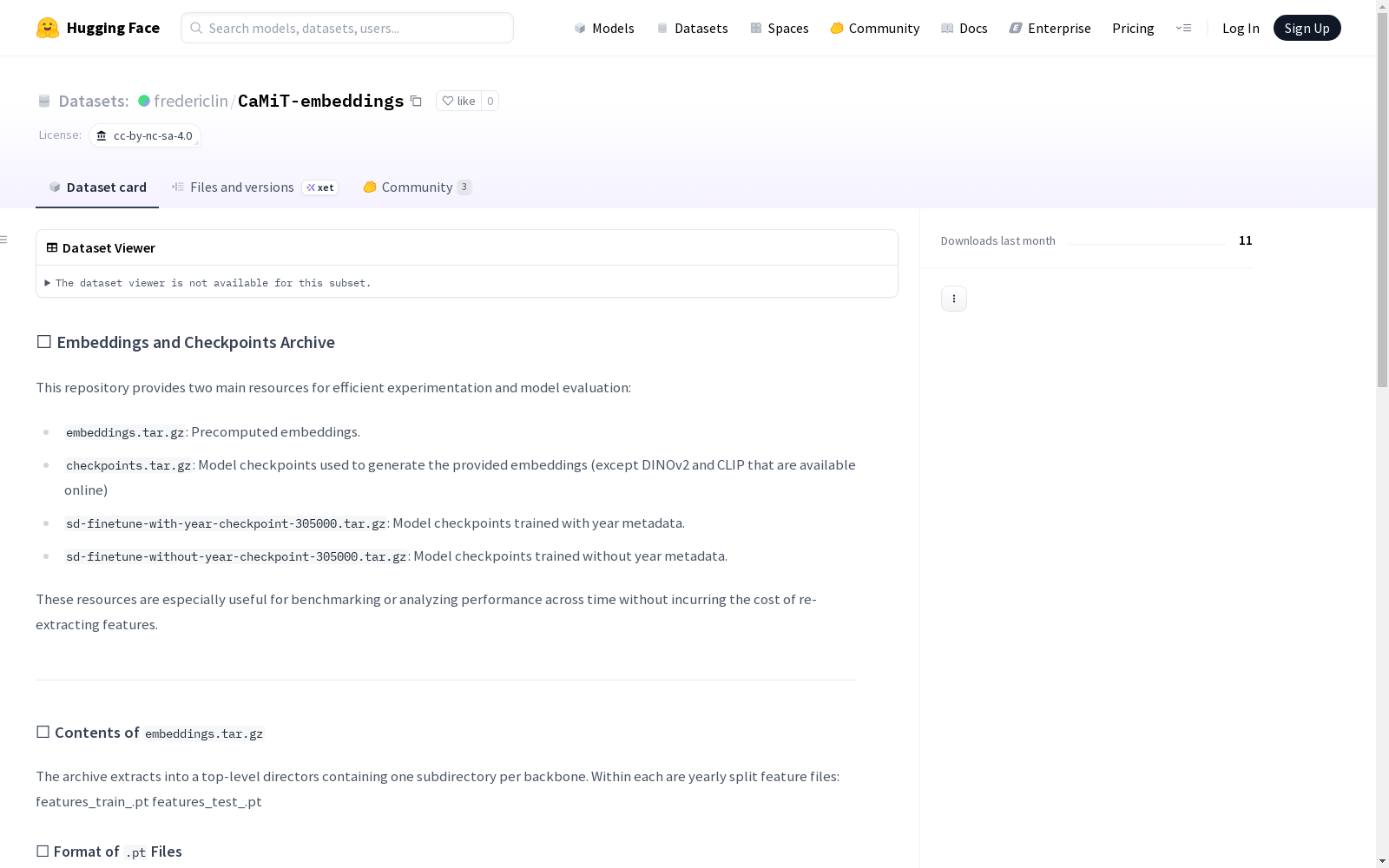This screenshot has height=868, width=1389.
Task: Open the fredericlin user profile link
Action: click(x=191, y=101)
